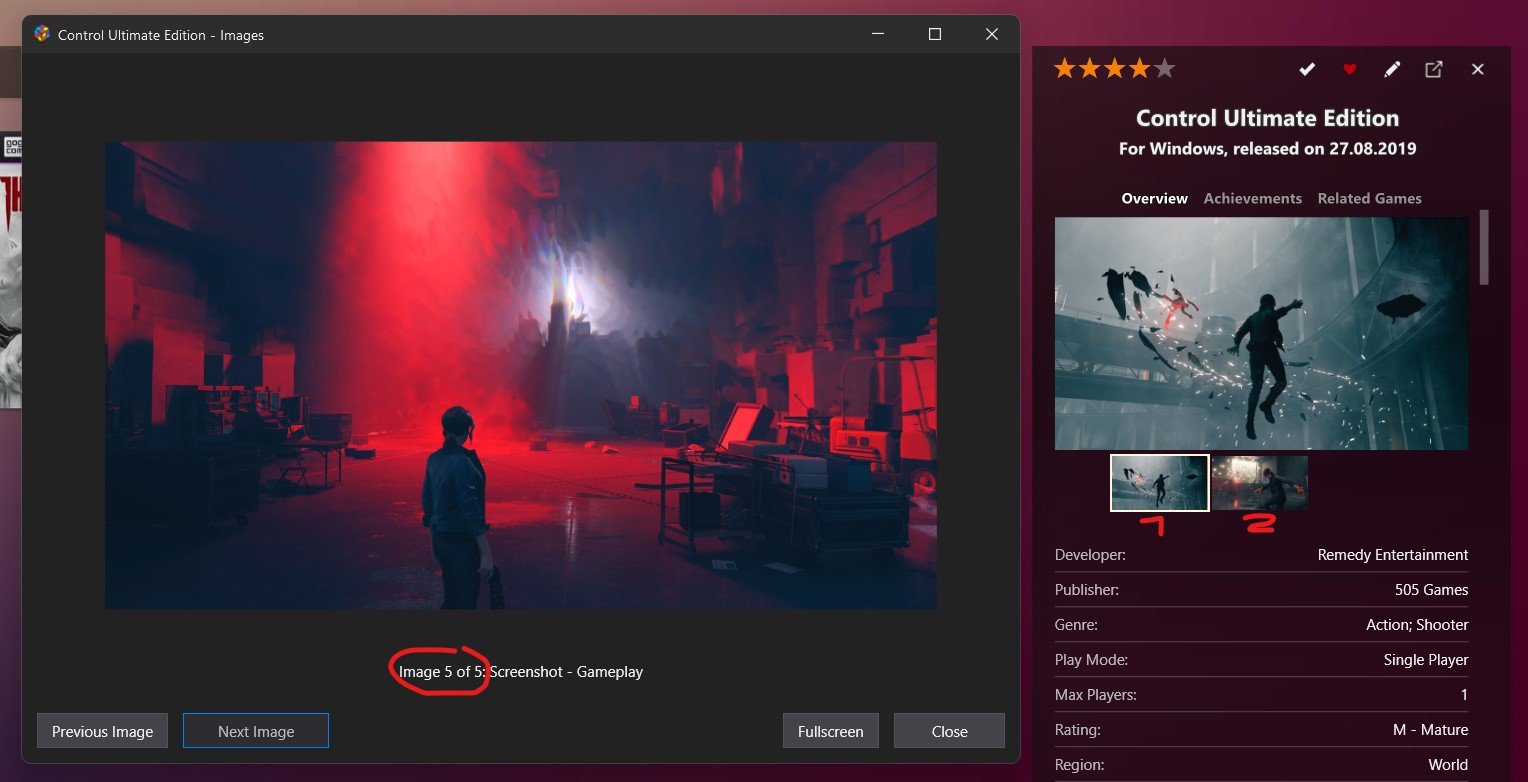Close the game details side panel

pos(1478,69)
